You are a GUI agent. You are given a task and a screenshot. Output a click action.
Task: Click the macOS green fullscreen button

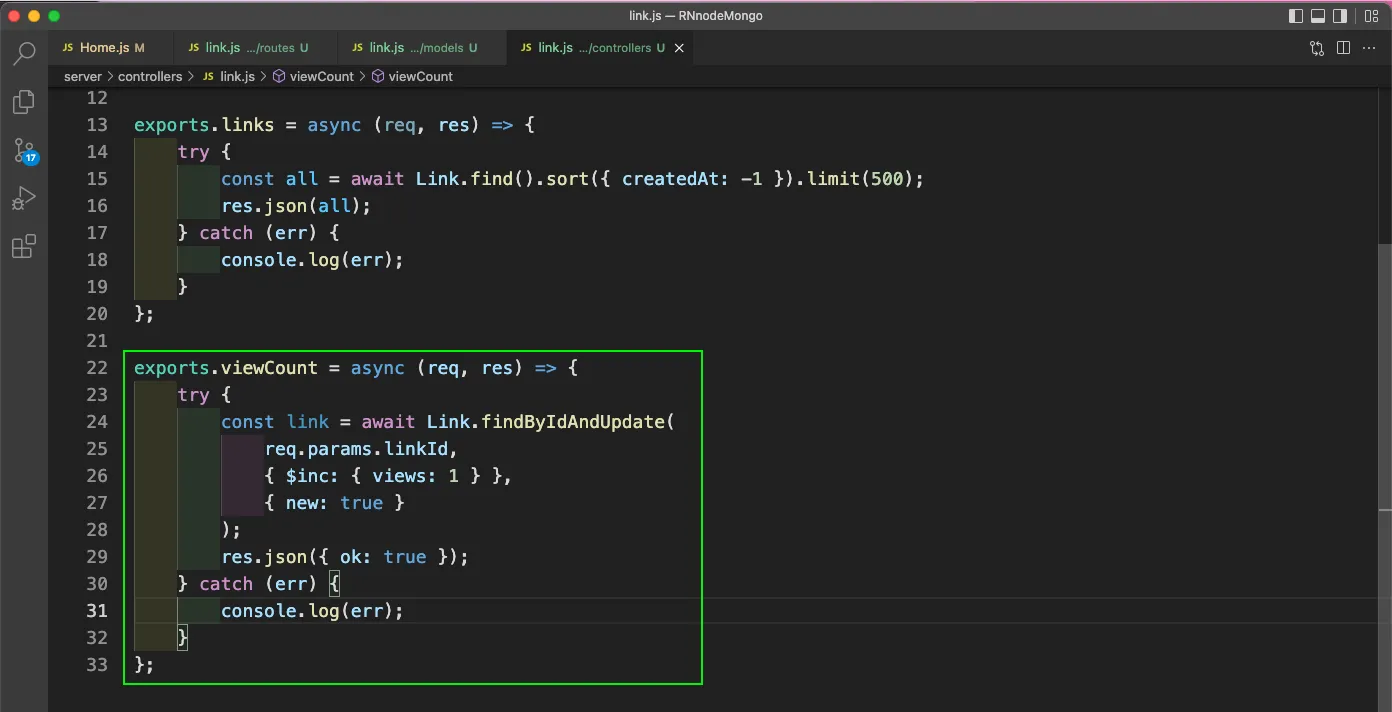tap(53, 16)
